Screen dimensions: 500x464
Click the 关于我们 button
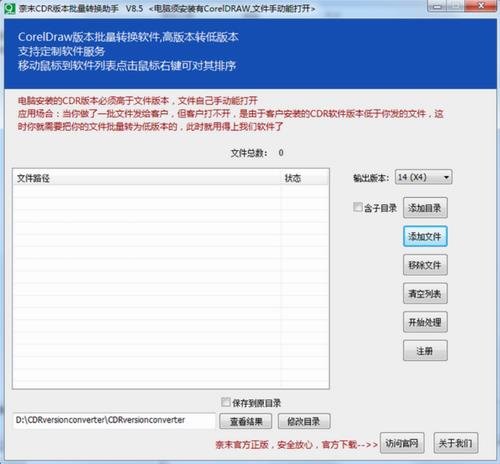click(x=456, y=443)
